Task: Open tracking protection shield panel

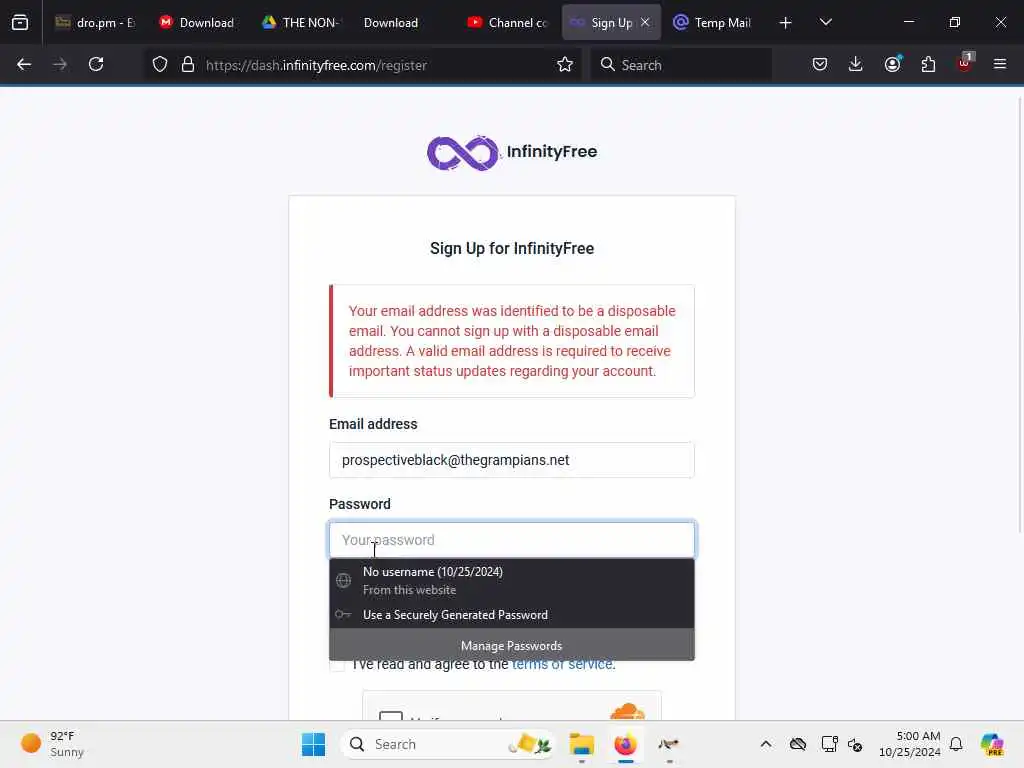Action: pyautogui.click(x=160, y=64)
